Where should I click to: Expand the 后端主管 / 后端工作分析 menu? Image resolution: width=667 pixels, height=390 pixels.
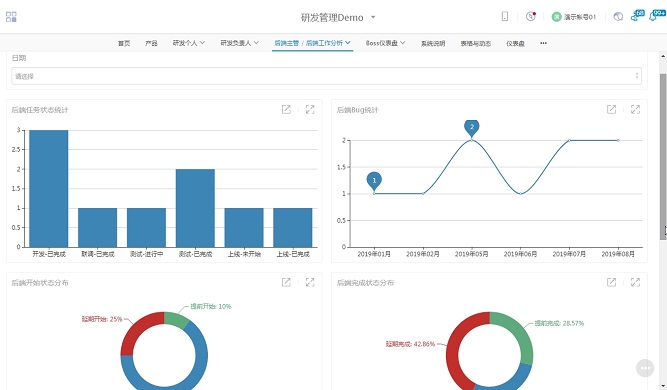pyautogui.click(x=312, y=43)
